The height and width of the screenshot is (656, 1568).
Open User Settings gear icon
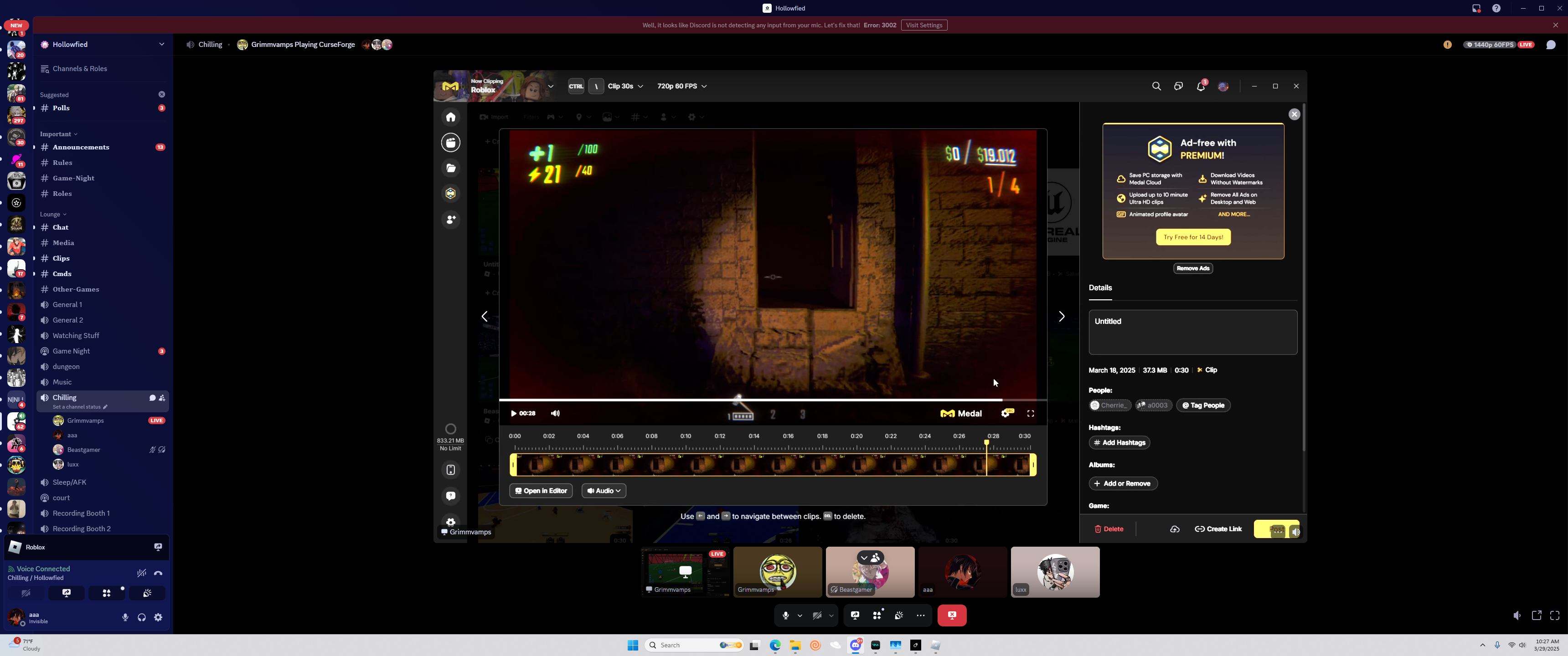(x=158, y=617)
